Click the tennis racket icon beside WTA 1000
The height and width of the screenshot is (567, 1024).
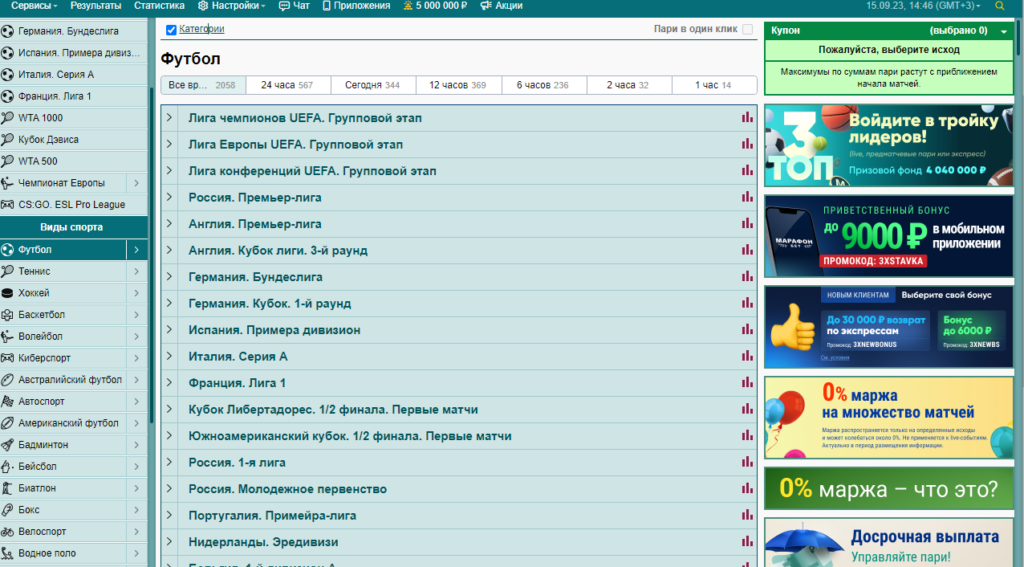coord(7,118)
